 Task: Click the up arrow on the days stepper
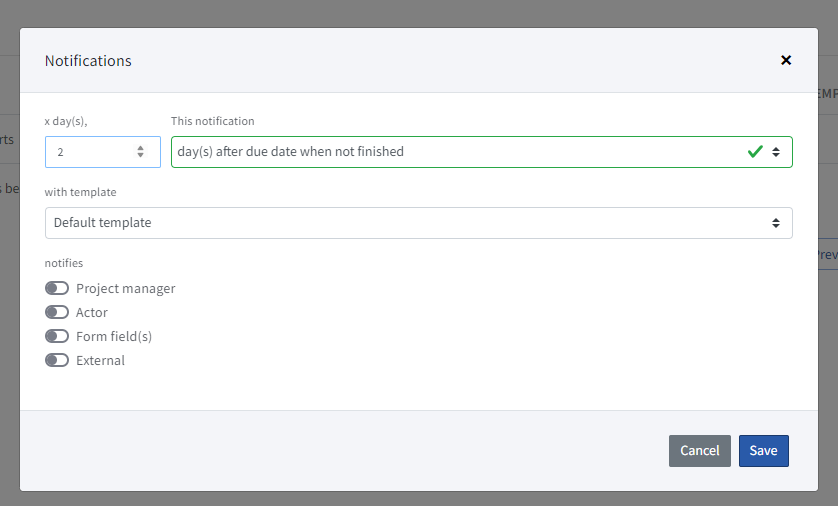141,148
